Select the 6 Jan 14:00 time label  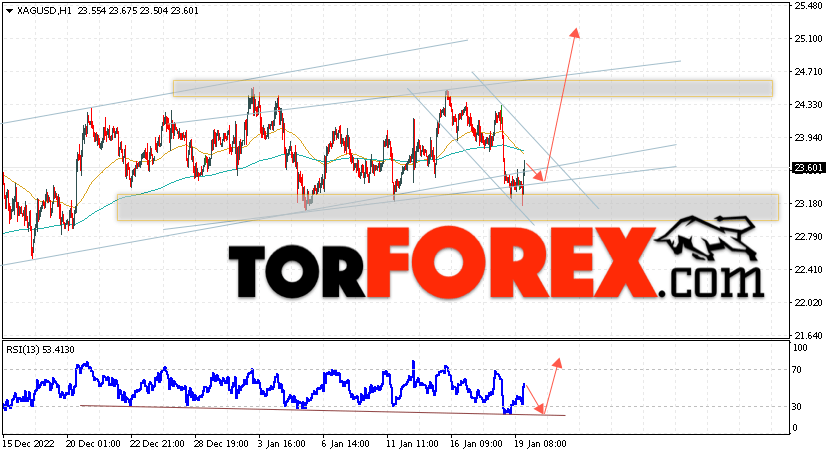tap(345, 443)
